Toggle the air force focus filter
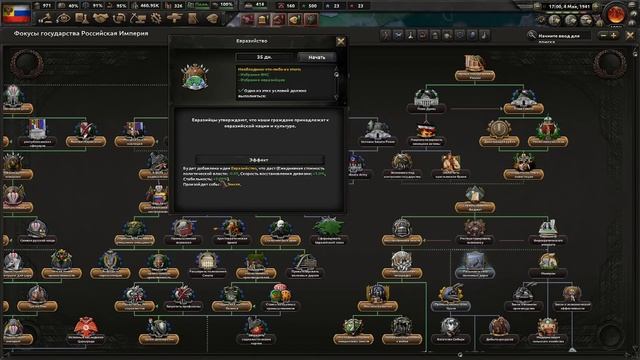640x360 pixels. [398, 36]
